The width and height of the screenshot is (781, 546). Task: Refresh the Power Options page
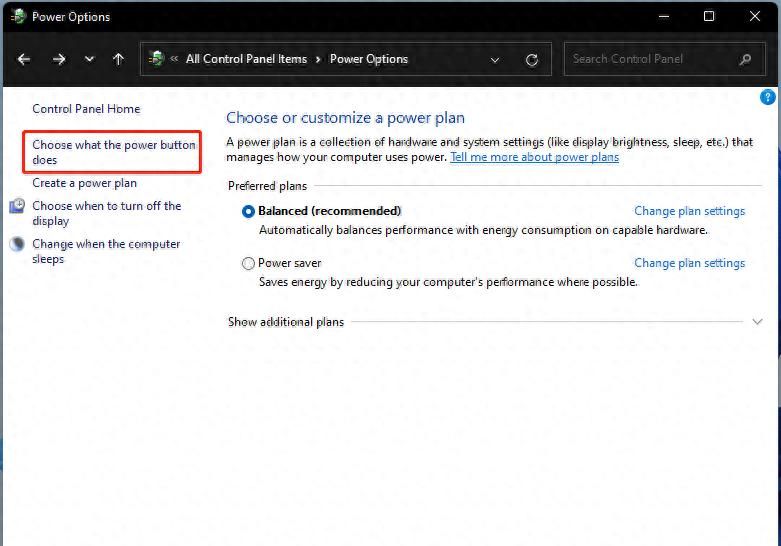[532, 59]
